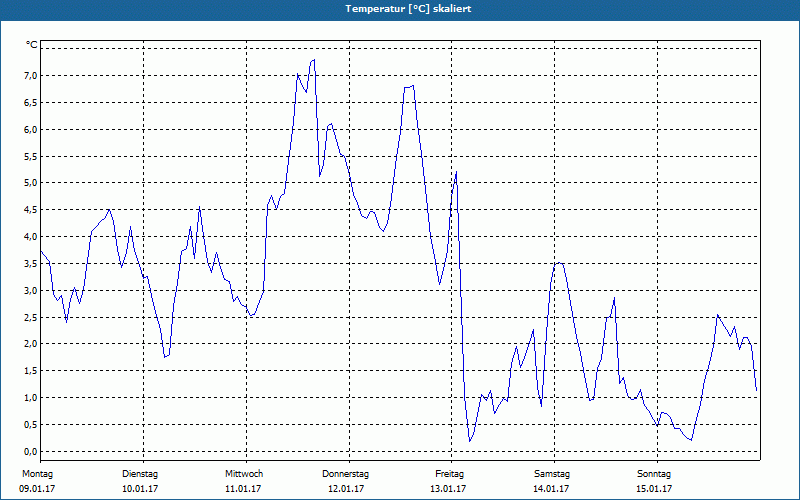Viewport: 800px width, 500px height.
Task: Click the 4,0 y-axis label
Action: [x=30, y=237]
